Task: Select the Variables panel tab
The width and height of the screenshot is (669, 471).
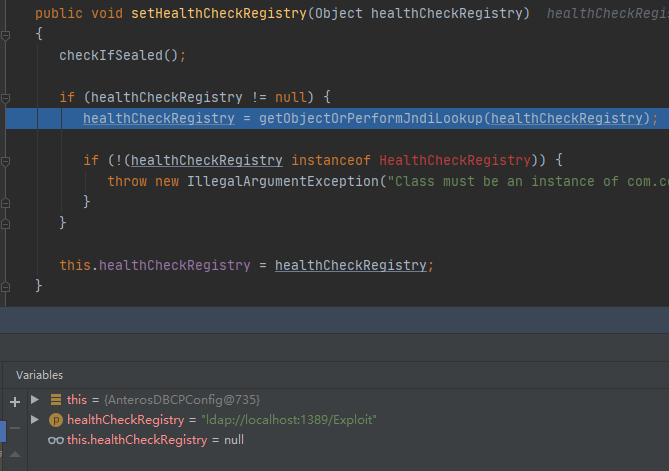Action: (x=39, y=375)
